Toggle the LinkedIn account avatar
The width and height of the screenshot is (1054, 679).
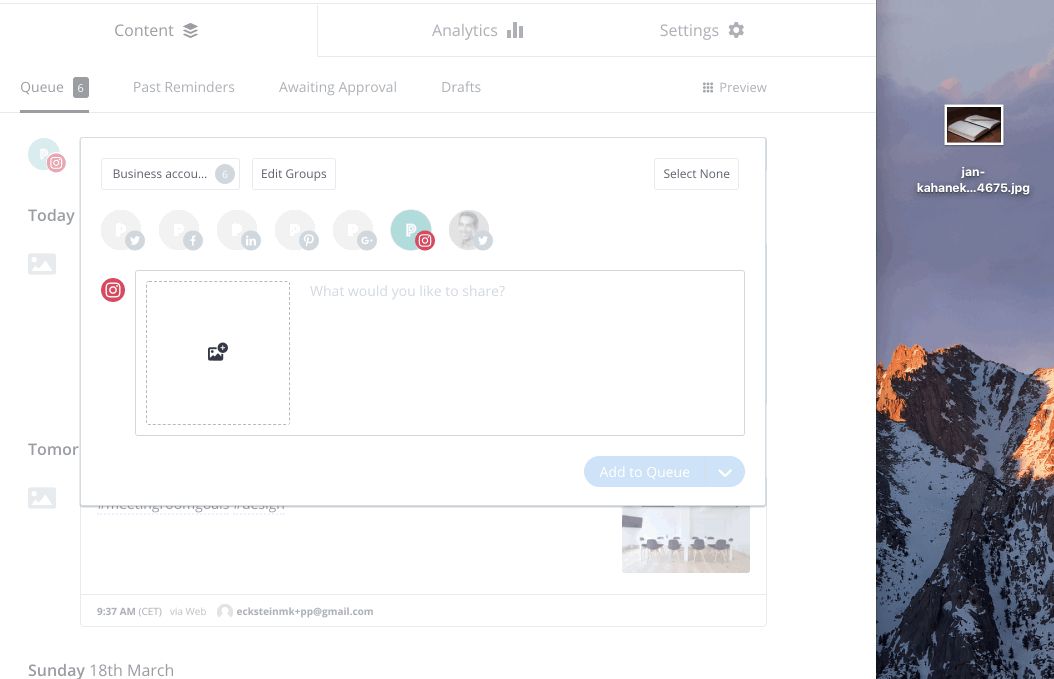(x=238, y=230)
